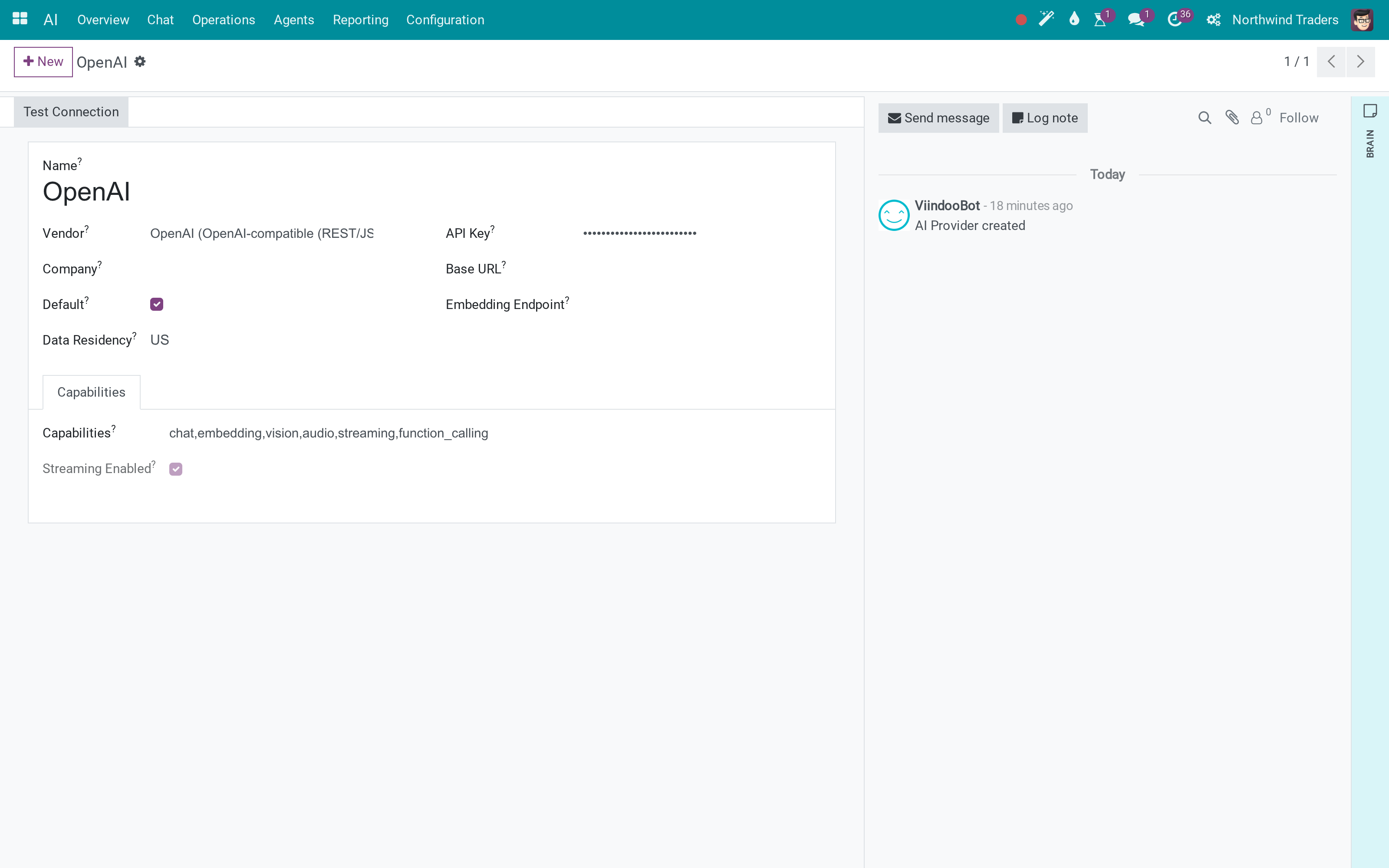Open the Company selection field
Image resolution: width=1389 pixels, height=868 pixels.
pyautogui.click(x=262, y=269)
